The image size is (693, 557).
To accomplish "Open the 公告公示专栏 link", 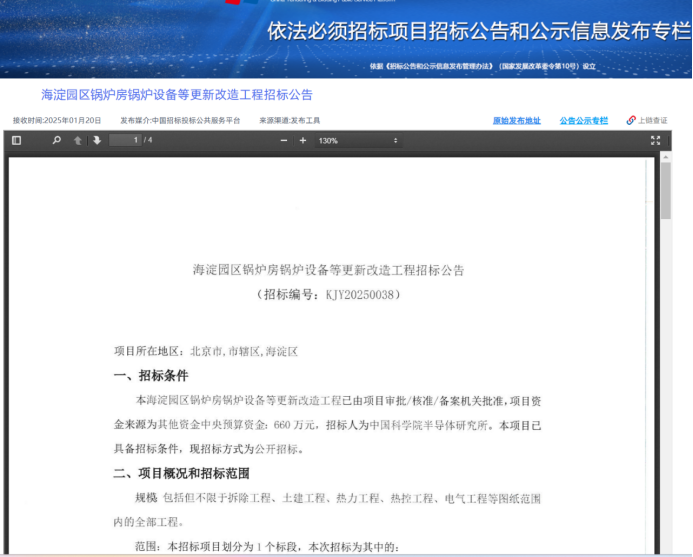I will [x=583, y=120].
